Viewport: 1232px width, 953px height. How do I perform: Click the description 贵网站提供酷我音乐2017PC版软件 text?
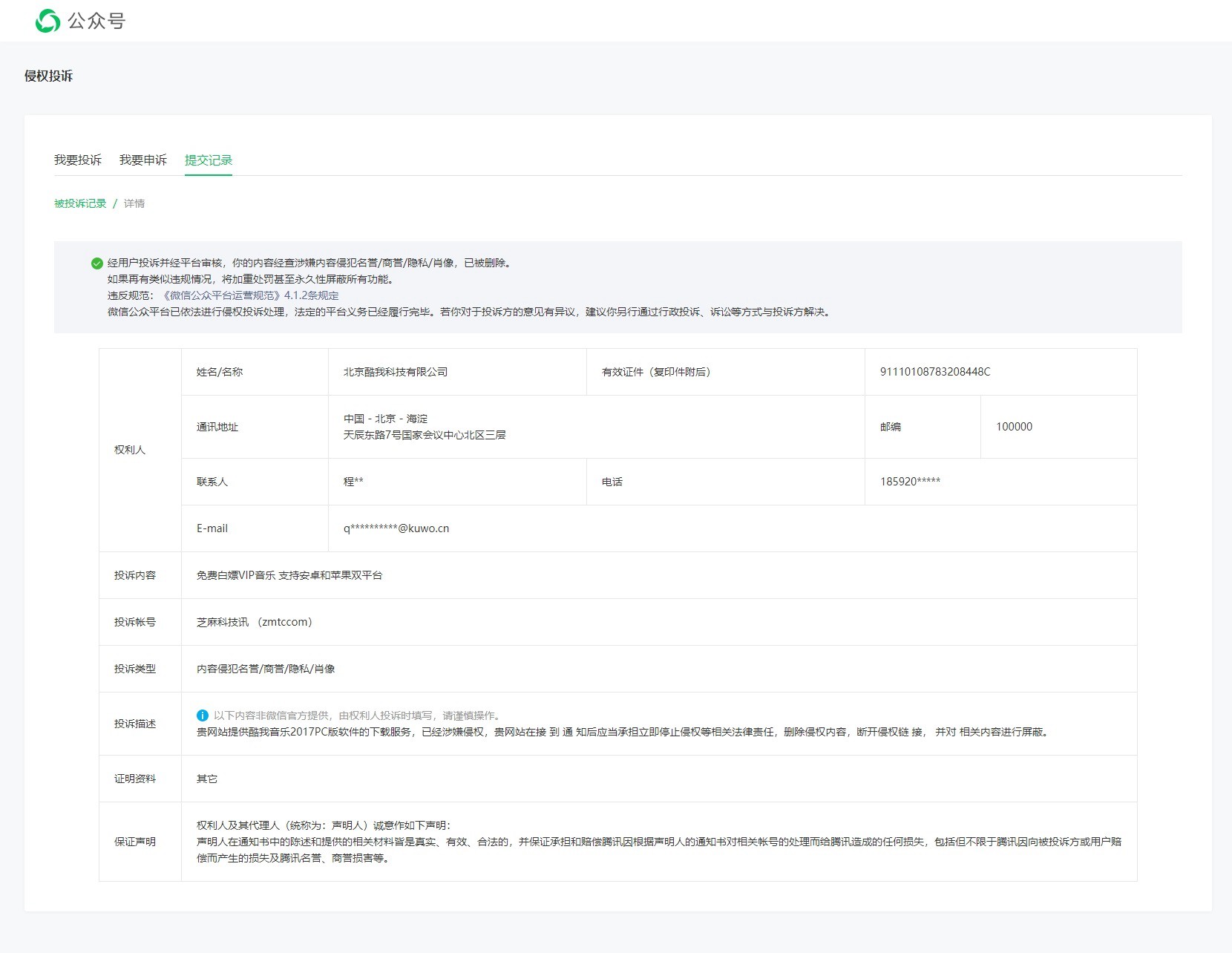point(623,732)
